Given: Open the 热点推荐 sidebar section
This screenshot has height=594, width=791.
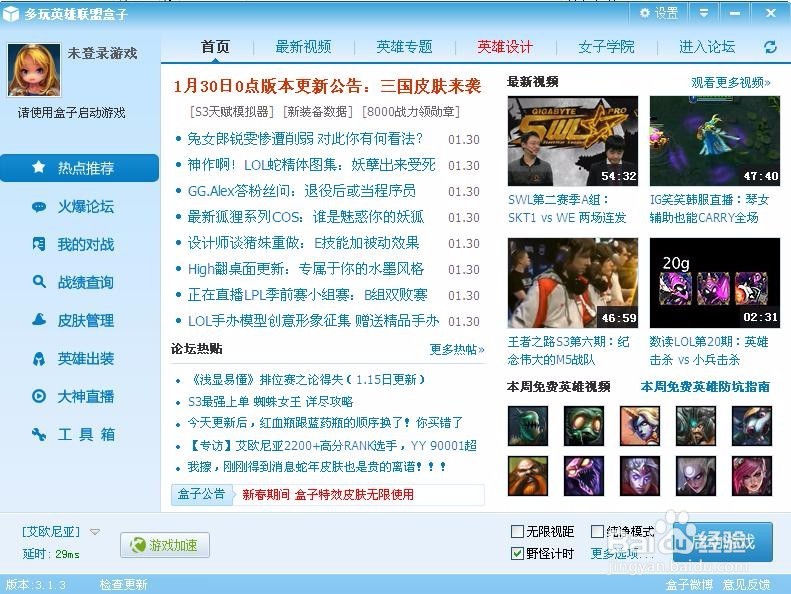Looking at the screenshot, I should [79, 168].
